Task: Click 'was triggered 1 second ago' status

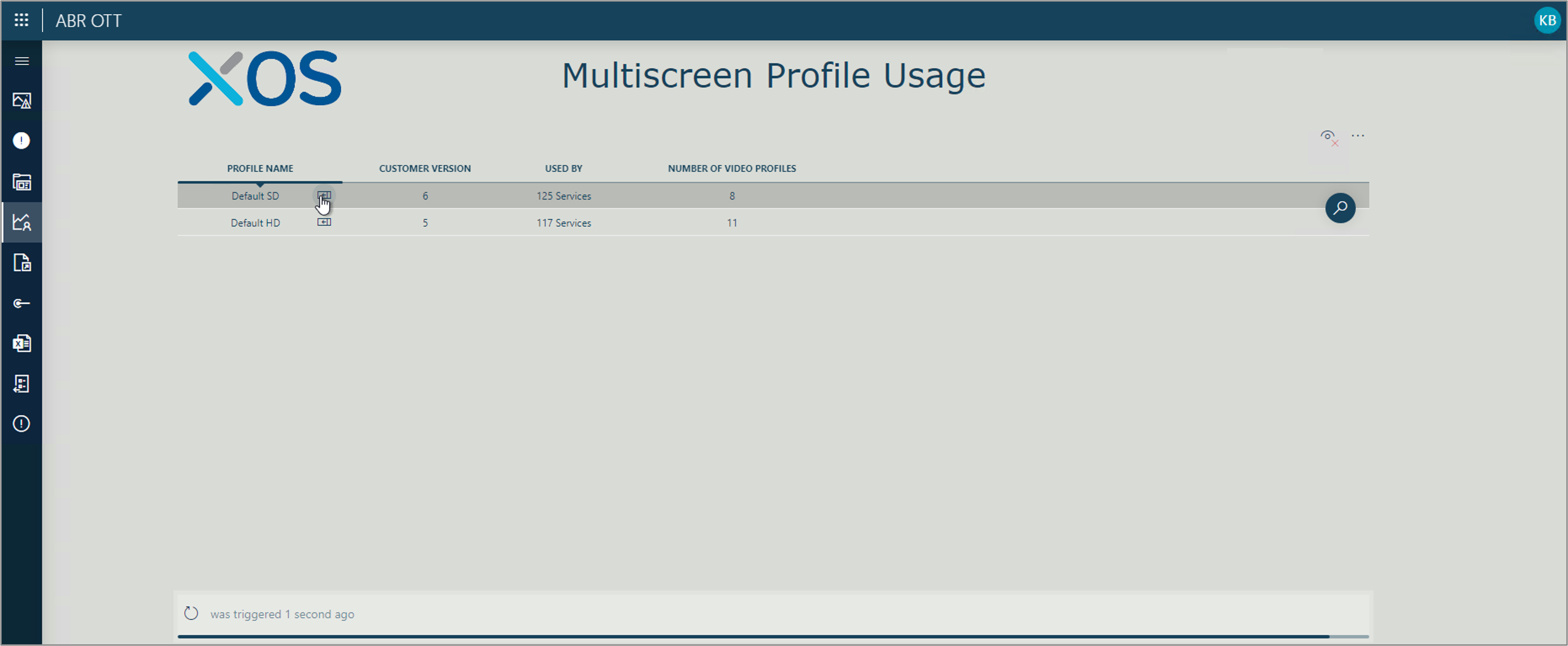Action: pyautogui.click(x=283, y=614)
